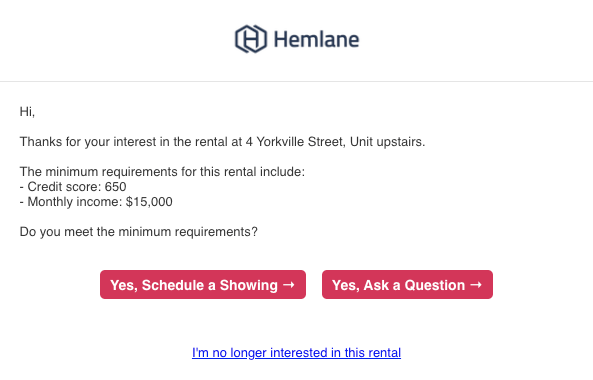Image resolution: width=593 pixels, height=380 pixels.
Task: Click the word 'Showing' in red button
Action: 249,285
